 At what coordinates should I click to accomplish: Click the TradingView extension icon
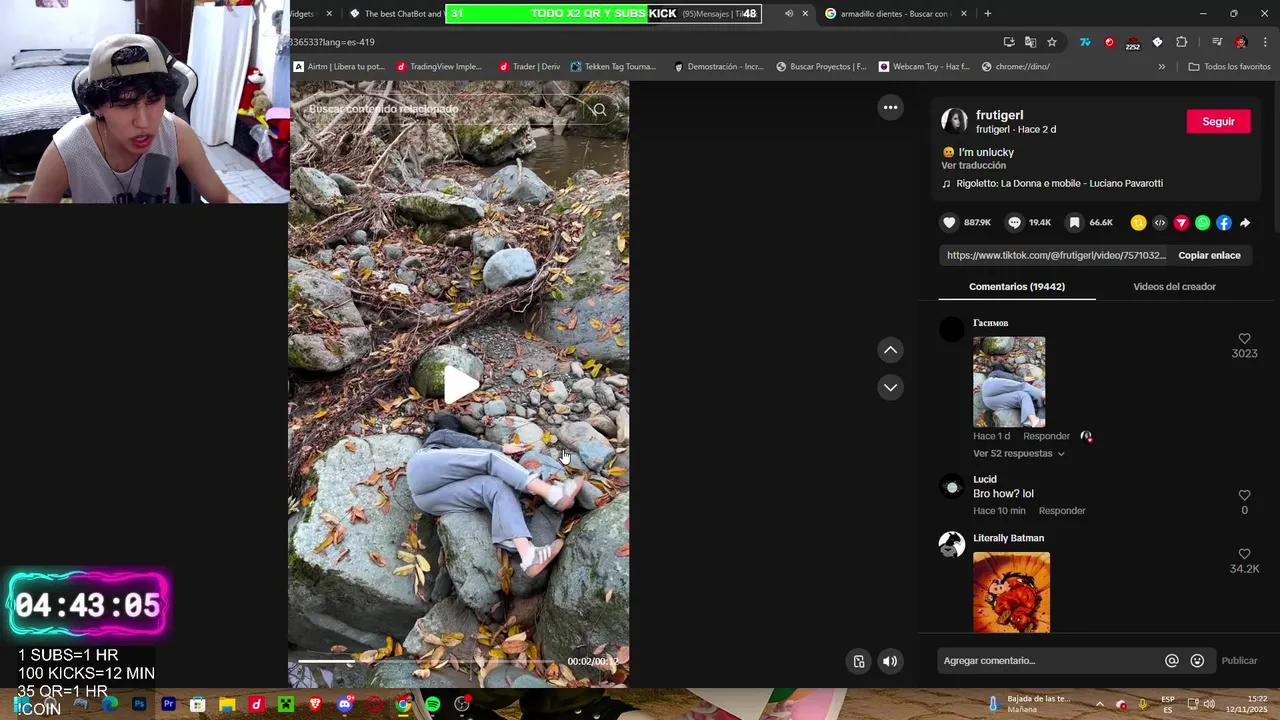tap(1085, 42)
